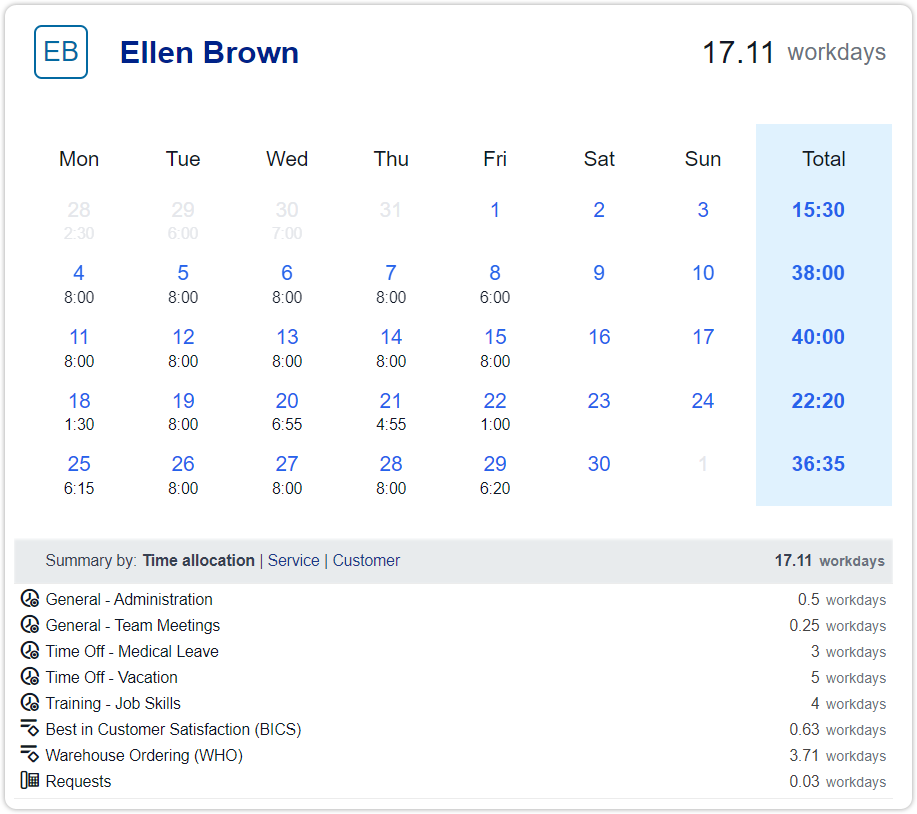Open calendar day 6
The height and width of the screenshot is (814, 917).
287,273
